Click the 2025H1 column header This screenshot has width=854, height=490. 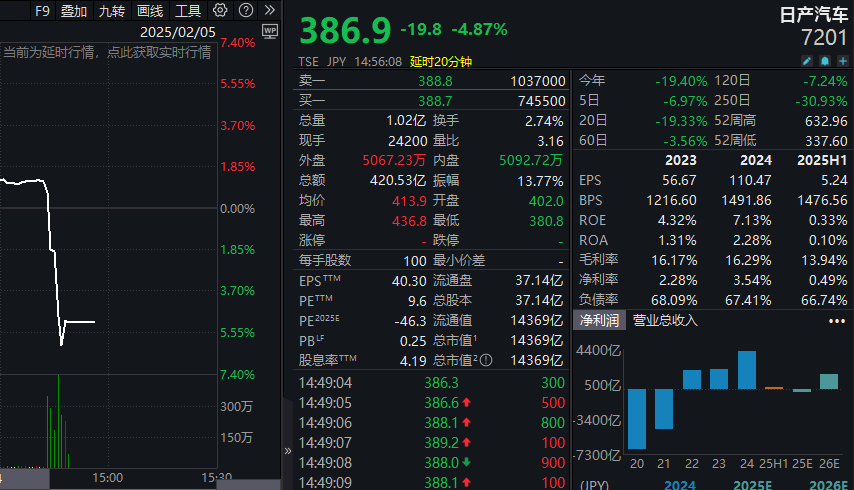coord(822,160)
